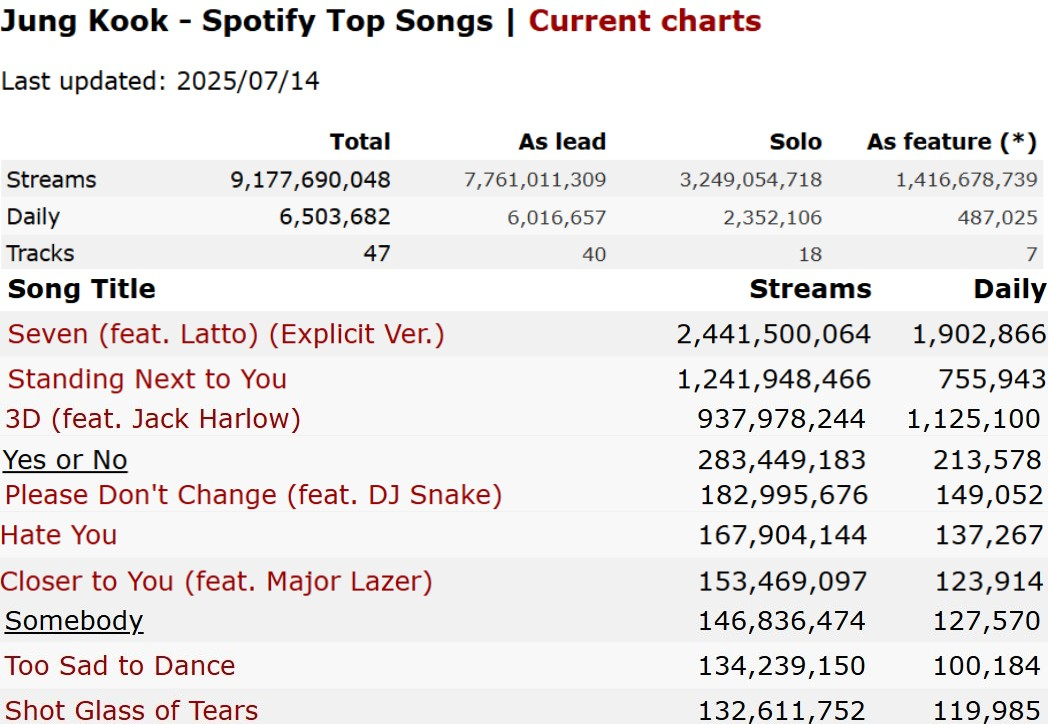Image resolution: width=1048 pixels, height=724 pixels.
Task: Select the total streams value 9,177,690,048
Action: point(310,180)
